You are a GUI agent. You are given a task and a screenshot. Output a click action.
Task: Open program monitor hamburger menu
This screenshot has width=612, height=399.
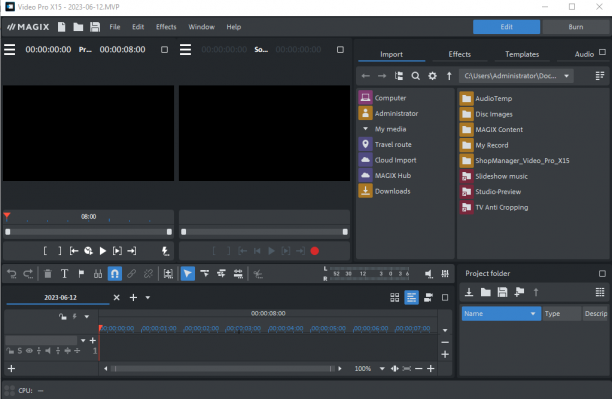(10, 50)
